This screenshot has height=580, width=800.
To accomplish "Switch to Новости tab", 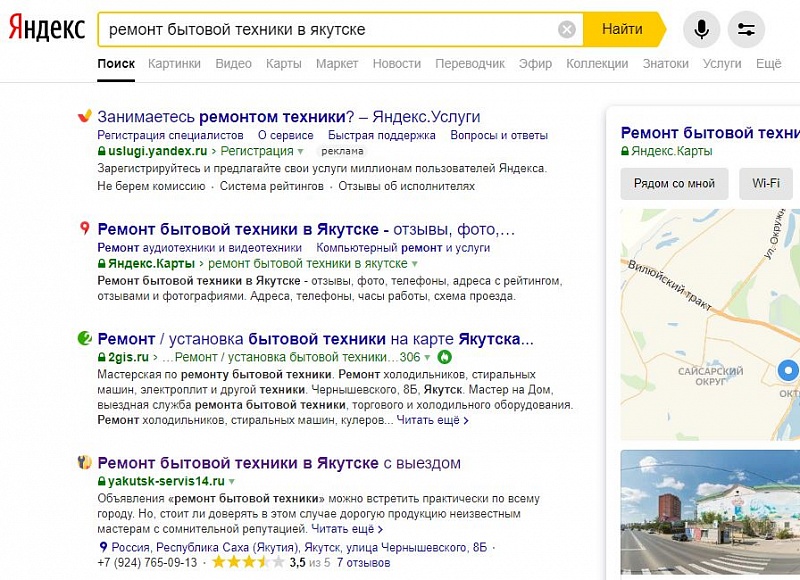I will (396, 64).
